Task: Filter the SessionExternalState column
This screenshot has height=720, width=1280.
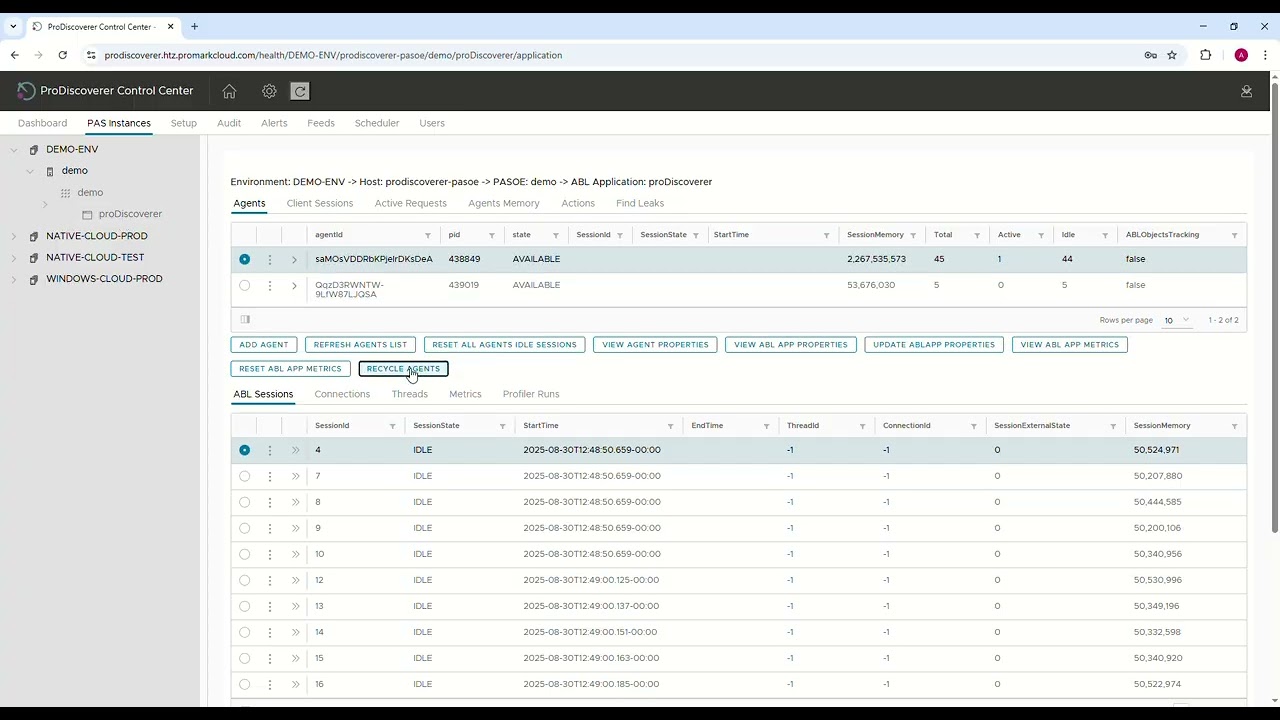Action: tap(1112, 426)
